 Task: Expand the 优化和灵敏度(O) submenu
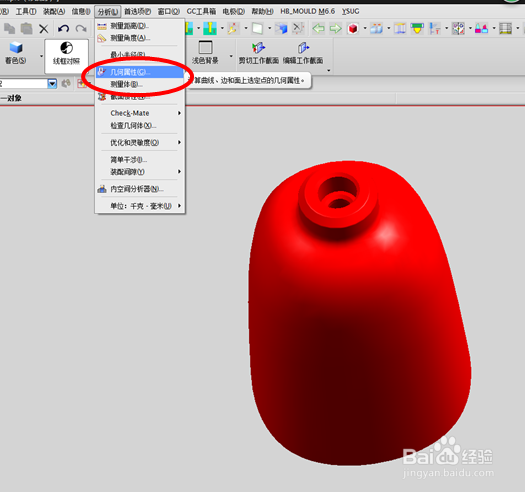click(140, 143)
